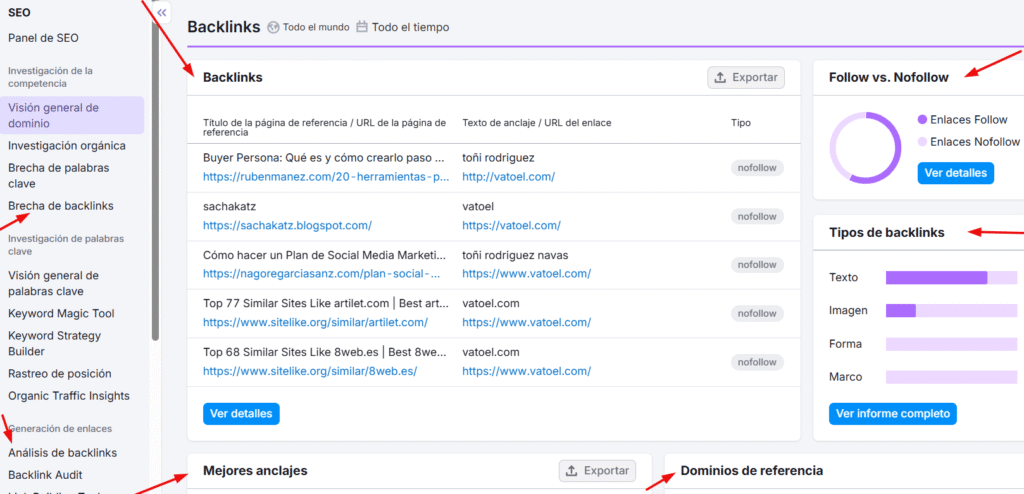Click Ver detalles under Backlinks table
1024x494 pixels.
pyautogui.click(x=241, y=413)
